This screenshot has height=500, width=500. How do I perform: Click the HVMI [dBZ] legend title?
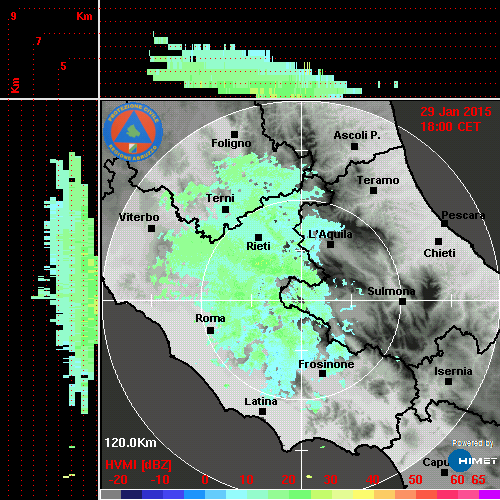tap(138, 465)
